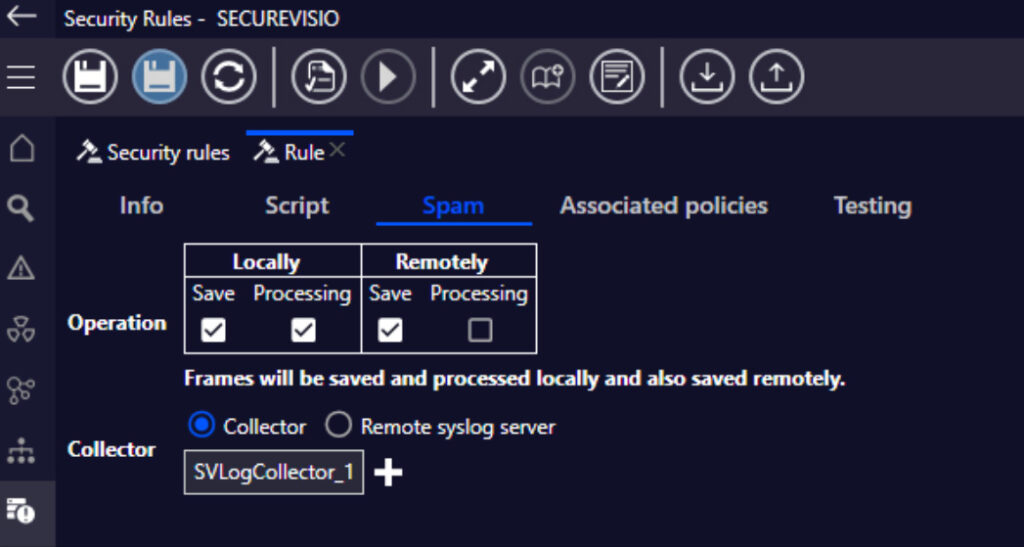Open the SVLogCollector_1 collector field

click(274, 472)
